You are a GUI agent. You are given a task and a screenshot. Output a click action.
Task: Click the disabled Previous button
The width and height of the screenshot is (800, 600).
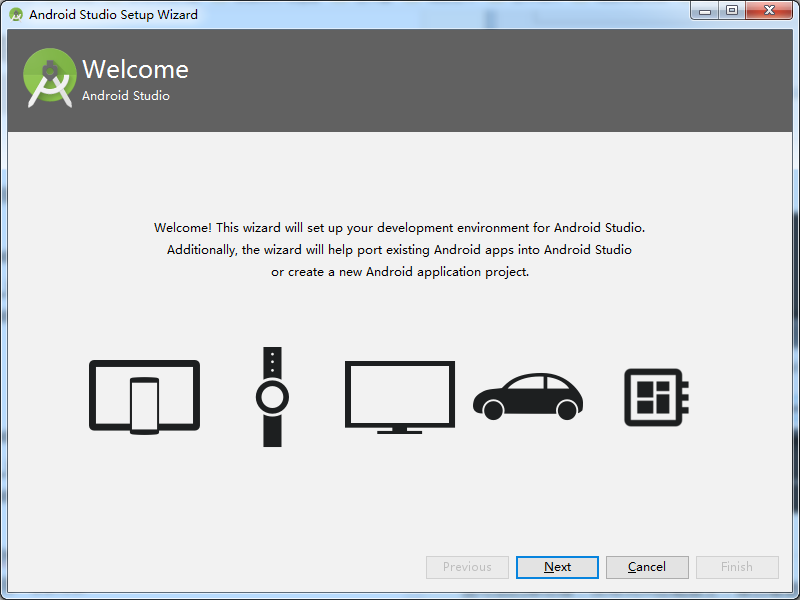467,567
